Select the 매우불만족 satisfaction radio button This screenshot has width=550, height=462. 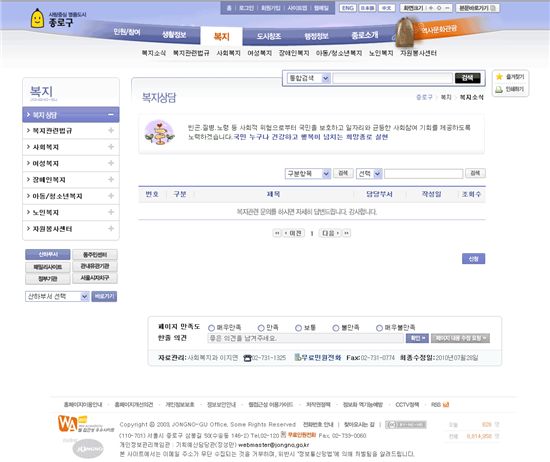tap(379, 328)
